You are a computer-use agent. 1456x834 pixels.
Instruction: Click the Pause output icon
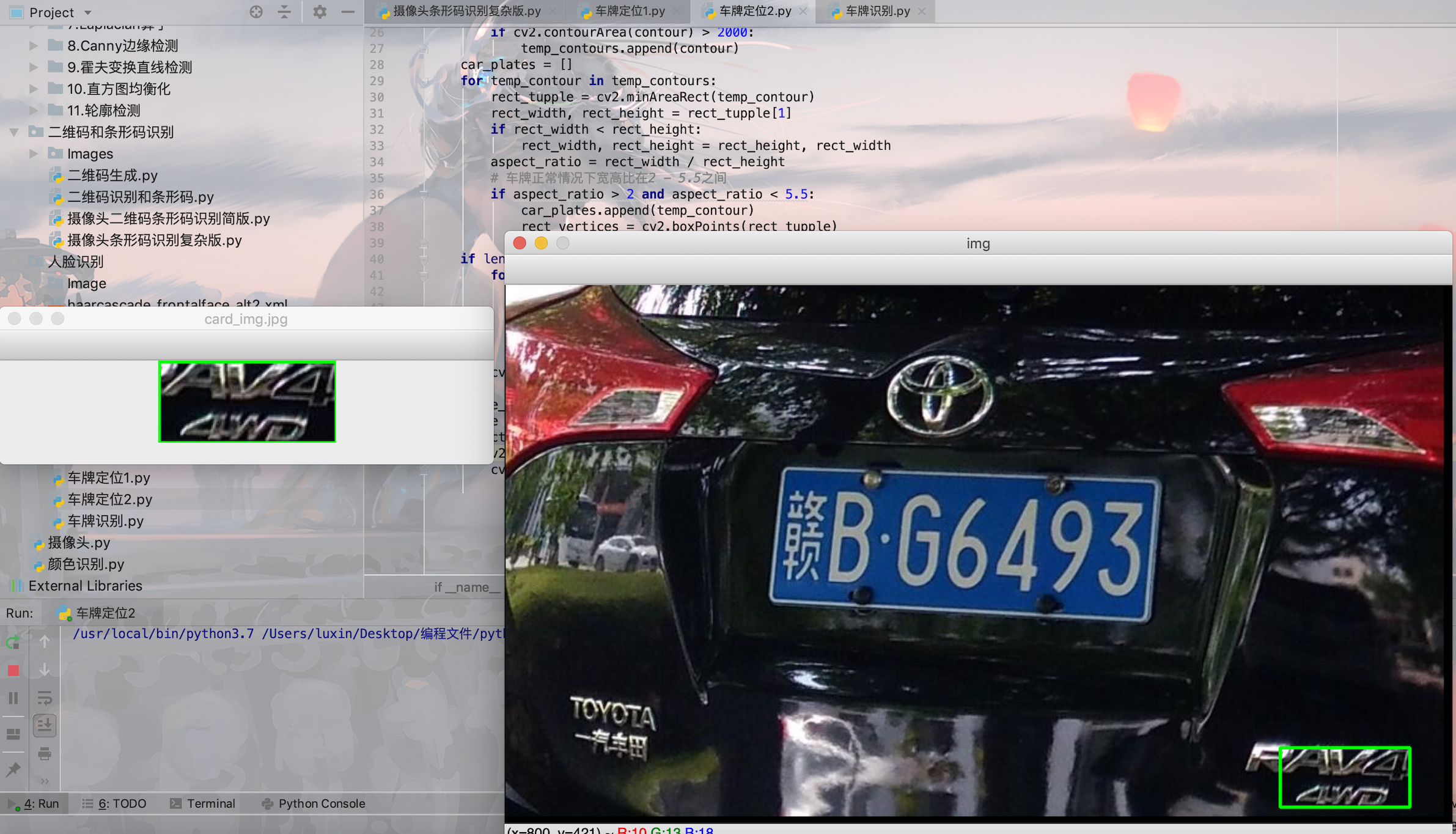(x=13, y=698)
